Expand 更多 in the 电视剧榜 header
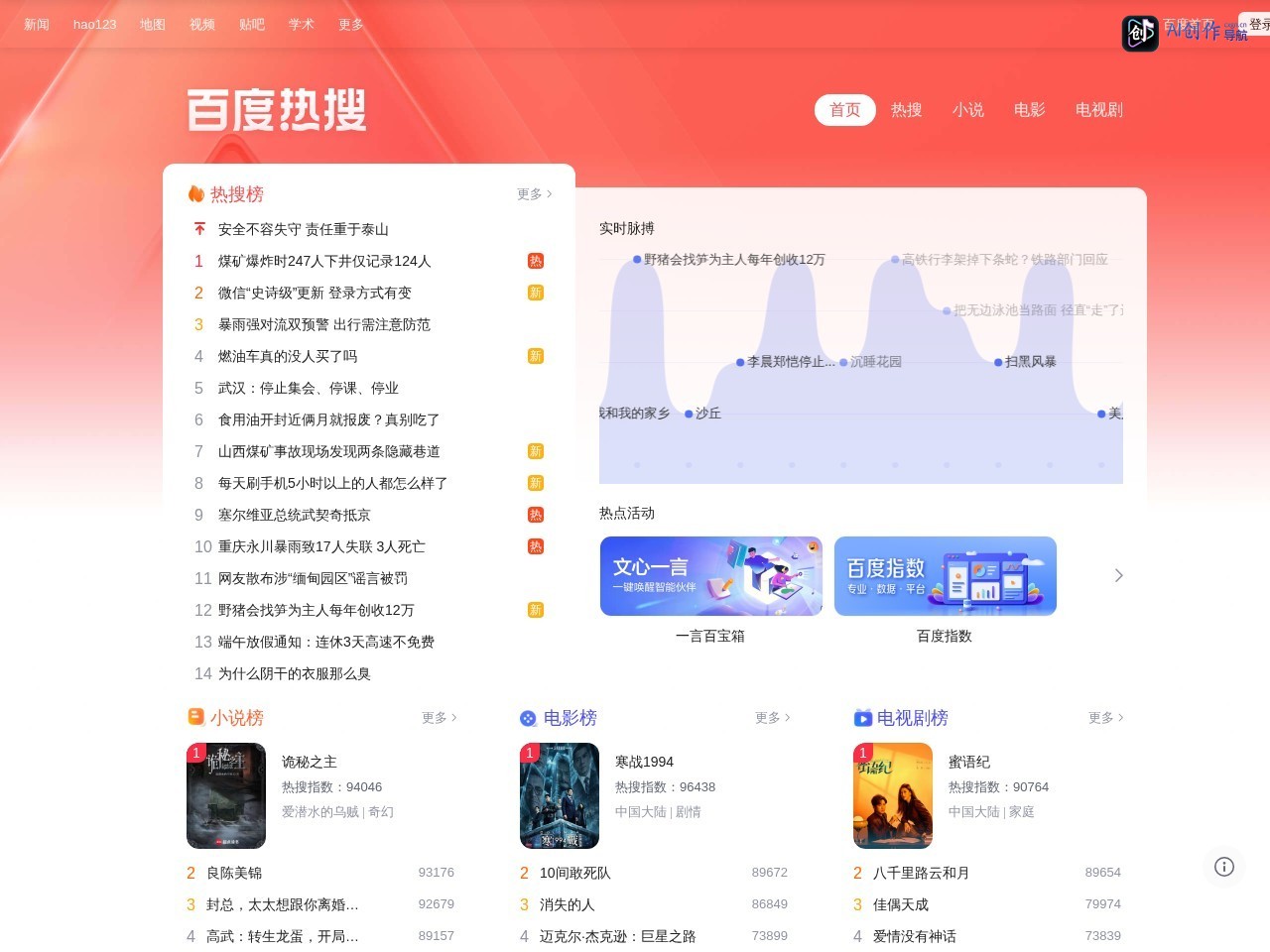The width and height of the screenshot is (1270, 952). [1106, 717]
